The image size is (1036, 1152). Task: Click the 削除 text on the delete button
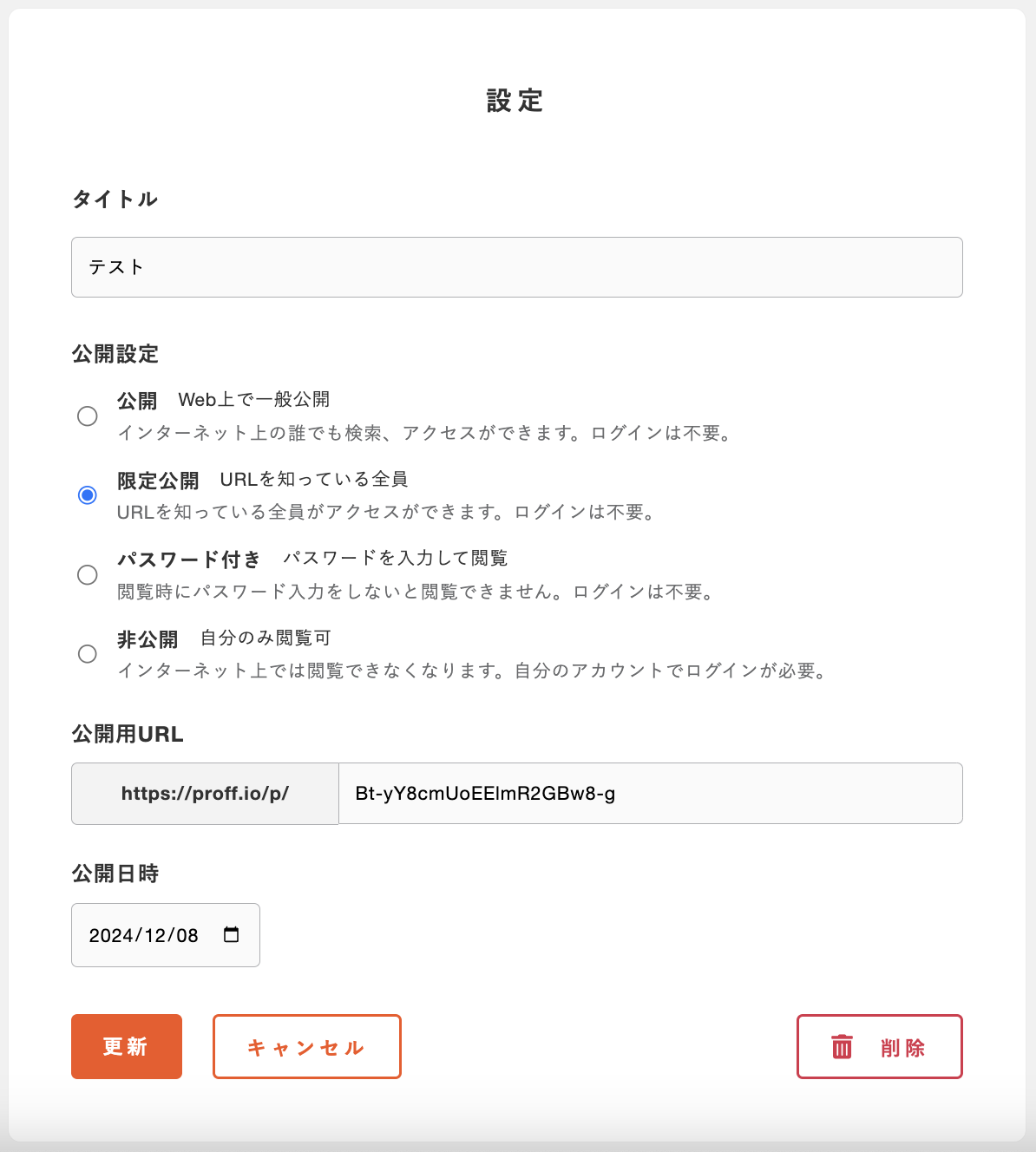[x=903, y=1048]
